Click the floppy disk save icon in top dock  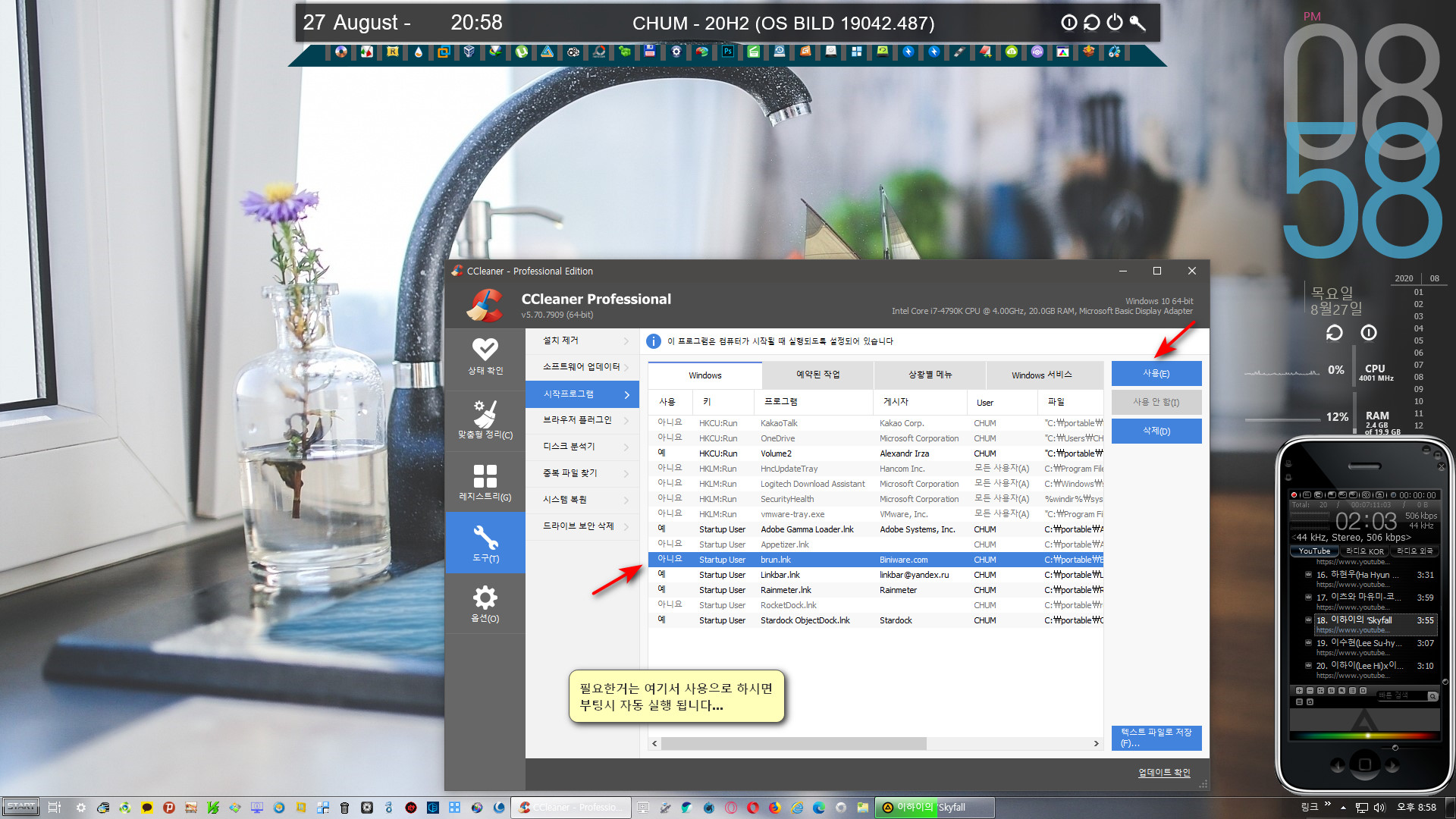[650, 52]
